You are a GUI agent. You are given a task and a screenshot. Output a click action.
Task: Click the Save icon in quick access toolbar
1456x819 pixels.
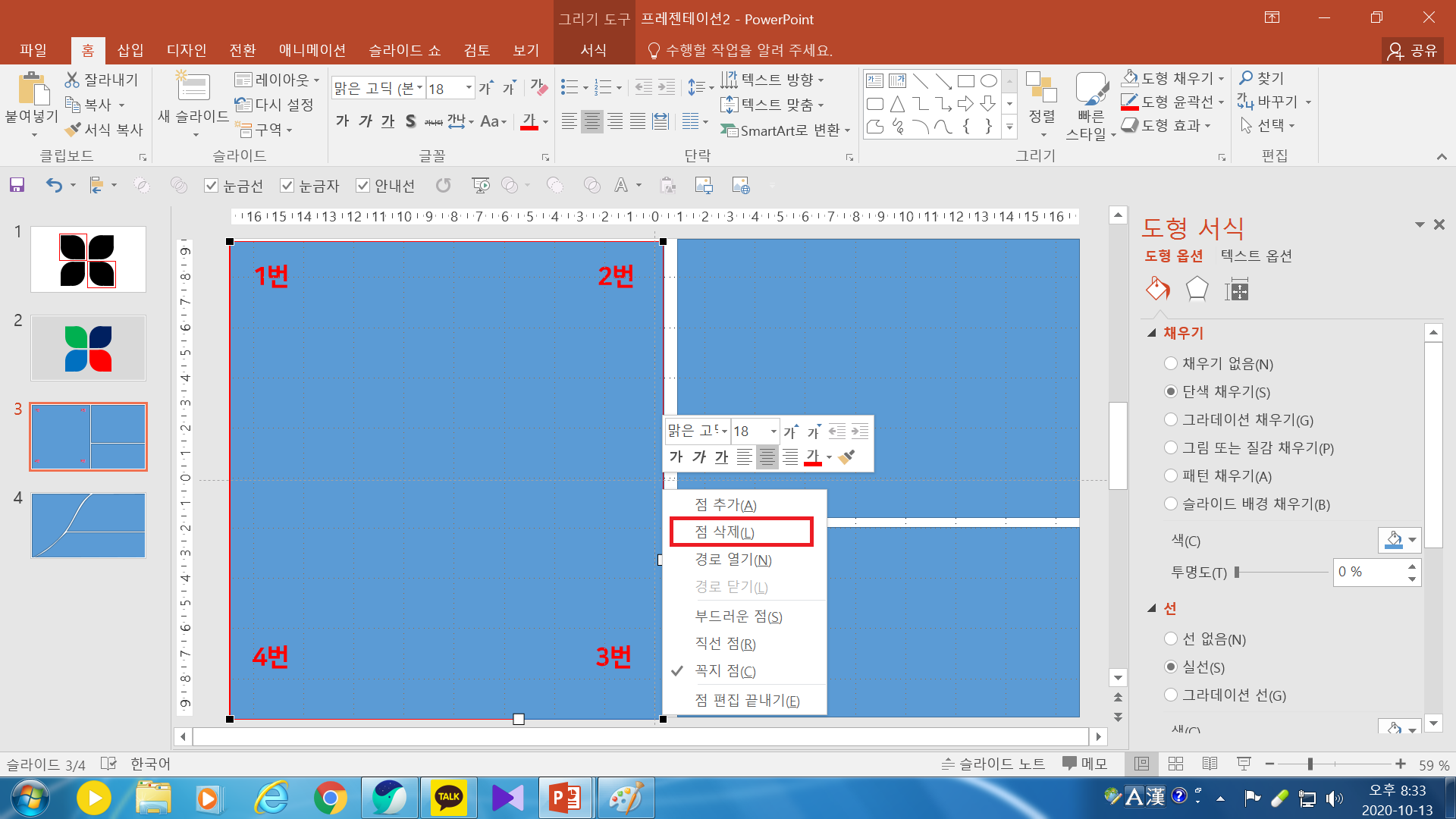click(x=17, y=185)
